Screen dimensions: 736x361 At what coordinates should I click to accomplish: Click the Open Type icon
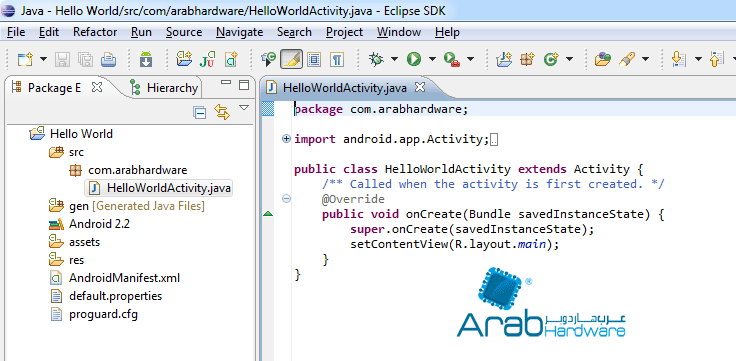pyautogui.click(x=602, y=59)
